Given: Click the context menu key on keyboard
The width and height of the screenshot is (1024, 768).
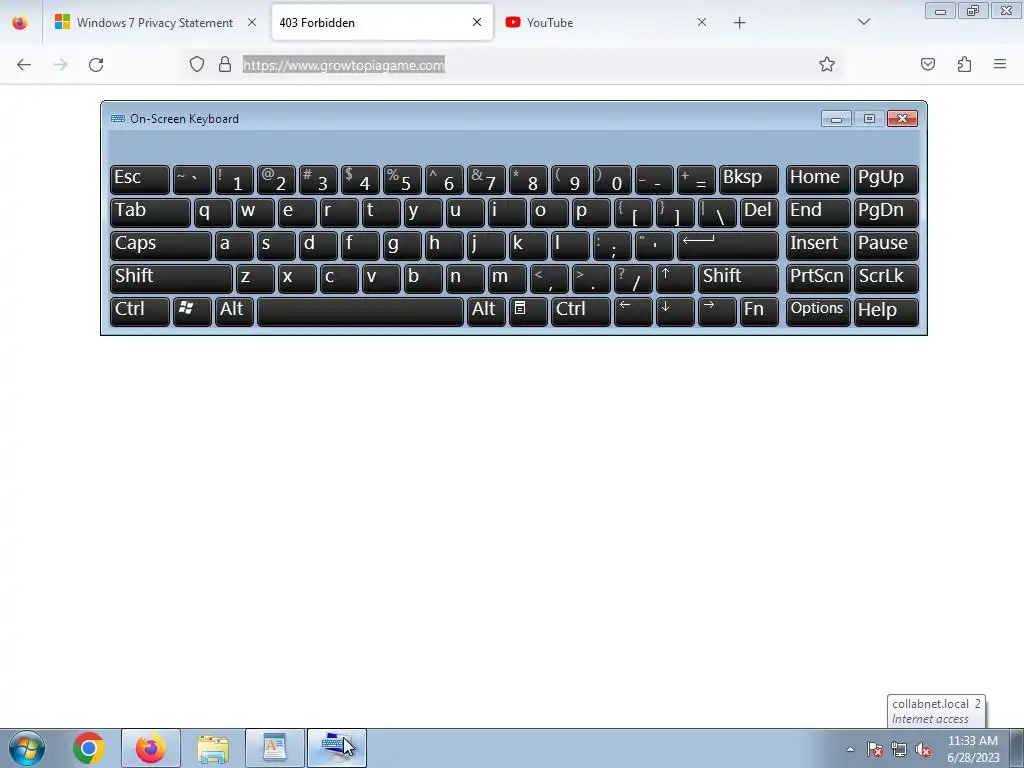Looking at the screenshot, I should [528, 312].
